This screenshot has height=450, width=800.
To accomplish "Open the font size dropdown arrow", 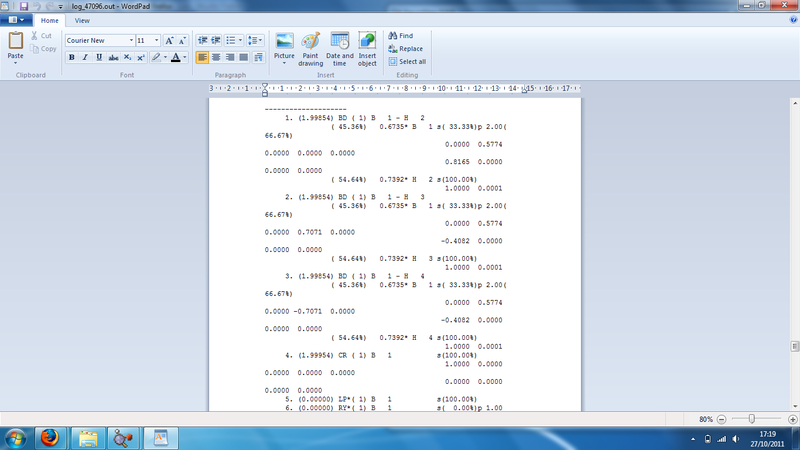I will click(x=156, y=40).
